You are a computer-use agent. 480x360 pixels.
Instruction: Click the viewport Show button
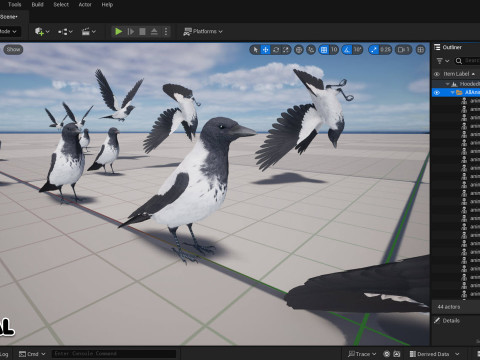13,49
